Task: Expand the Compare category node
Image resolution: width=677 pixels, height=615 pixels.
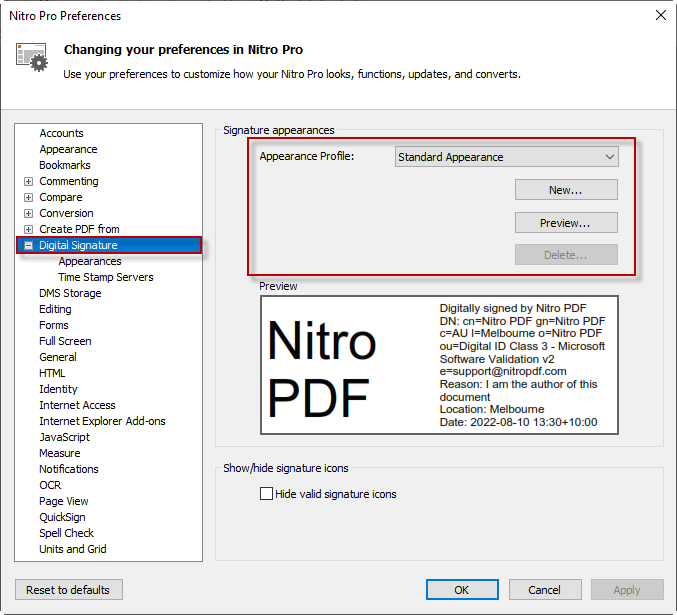Action: click(x=28, y=197)
